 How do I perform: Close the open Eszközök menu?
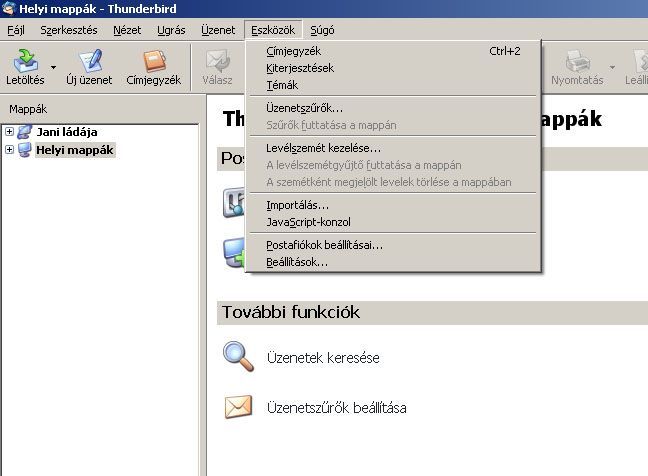(273, 30)
